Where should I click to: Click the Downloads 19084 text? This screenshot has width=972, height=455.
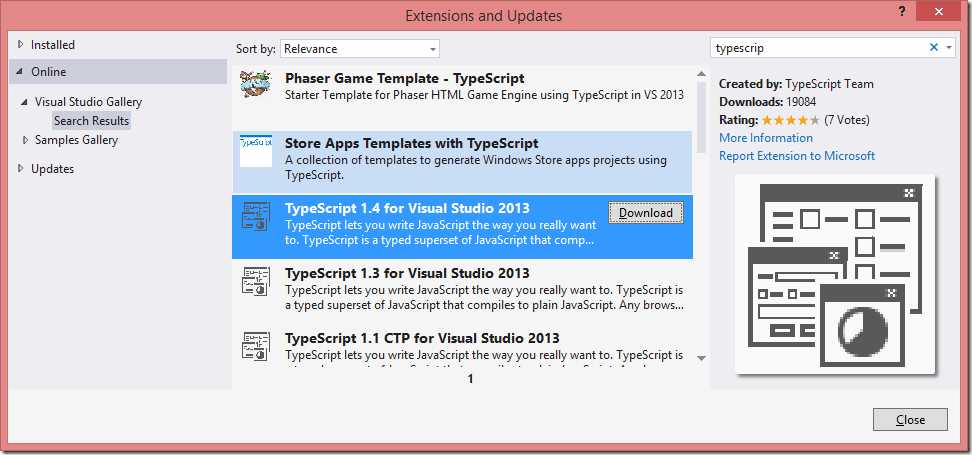(767, 102)
